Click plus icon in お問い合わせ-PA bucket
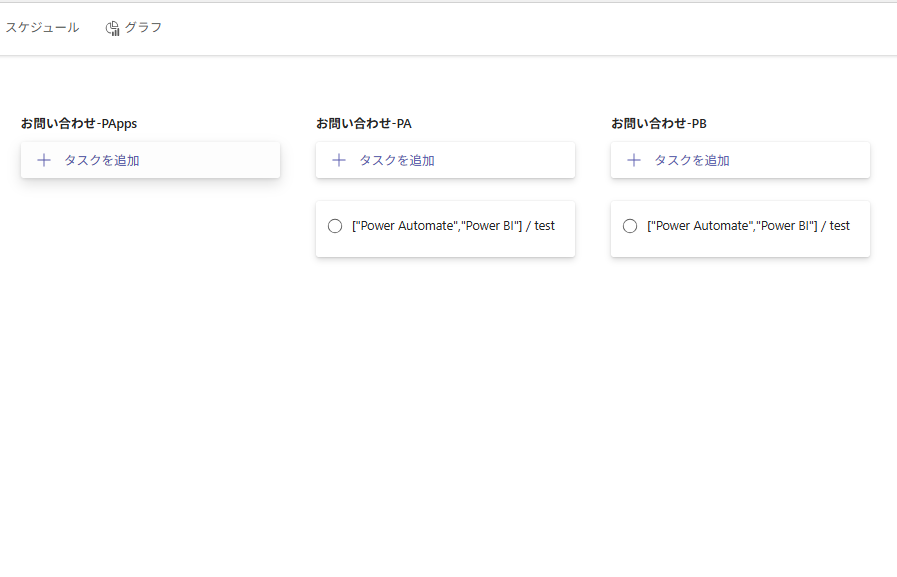The height and width of the screenshot is (577, 897). click(339, 160)
